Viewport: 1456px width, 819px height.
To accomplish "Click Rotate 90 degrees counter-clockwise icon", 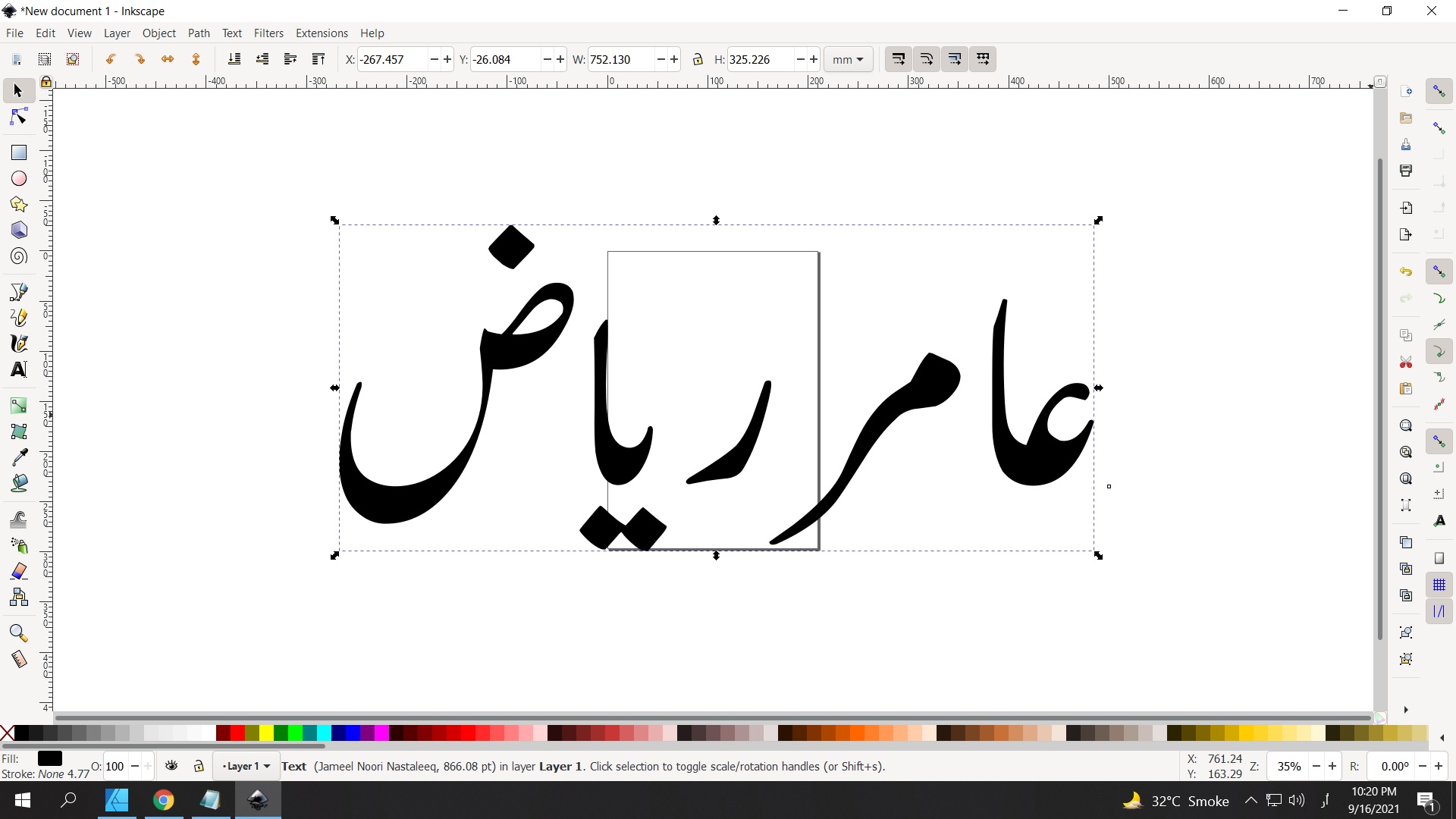I will (111, 59).
